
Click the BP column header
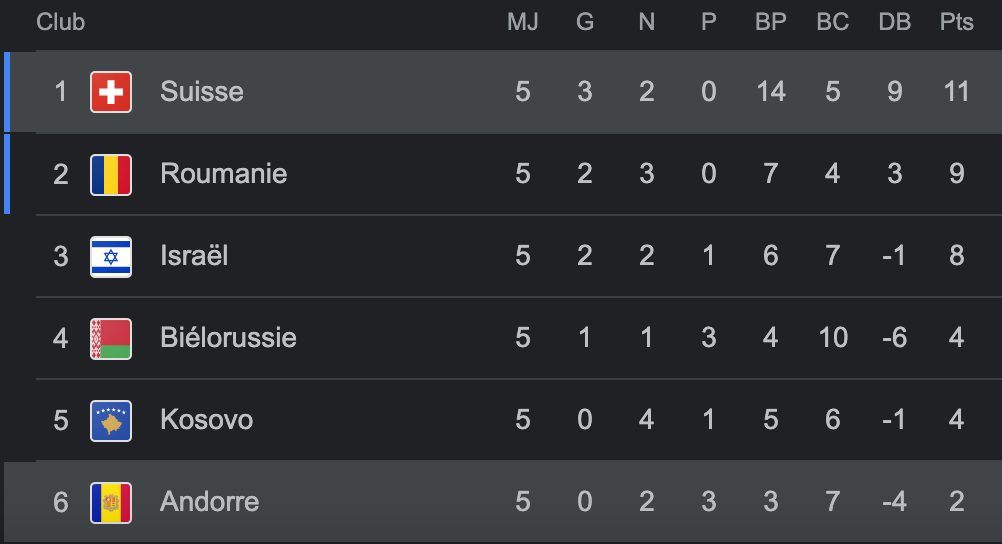770,22
